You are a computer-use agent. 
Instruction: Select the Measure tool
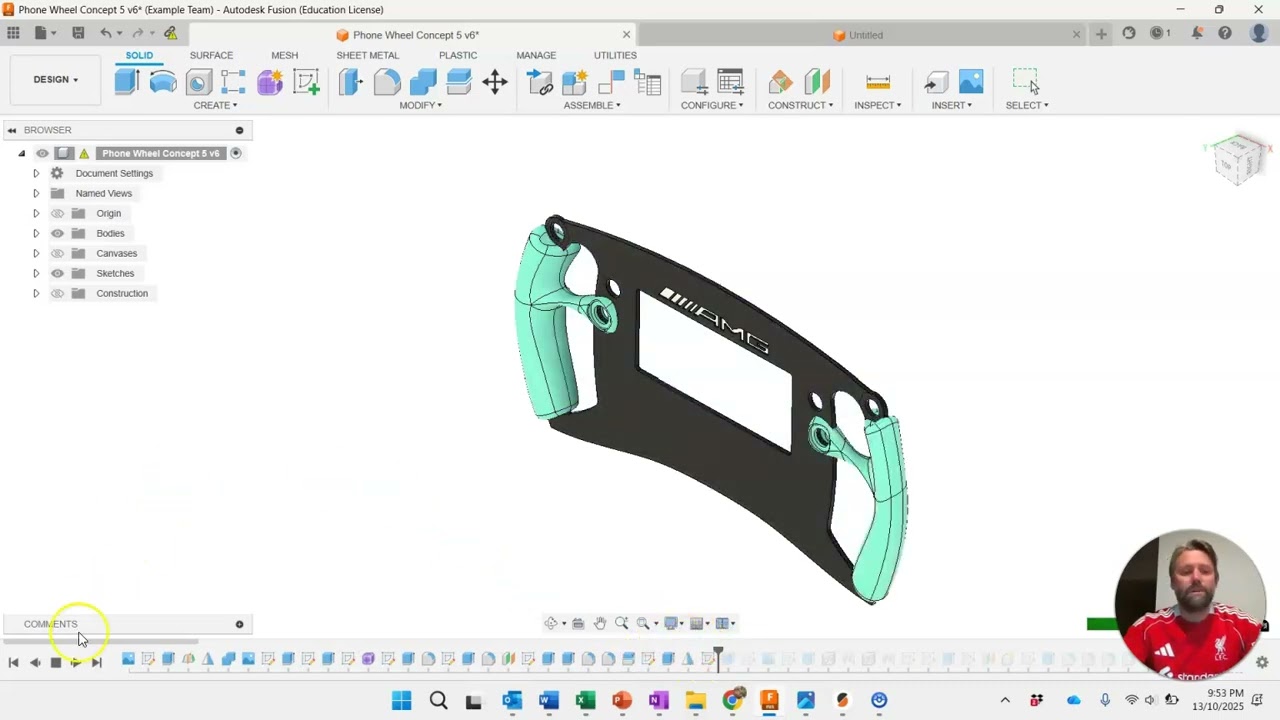[878, 82]
